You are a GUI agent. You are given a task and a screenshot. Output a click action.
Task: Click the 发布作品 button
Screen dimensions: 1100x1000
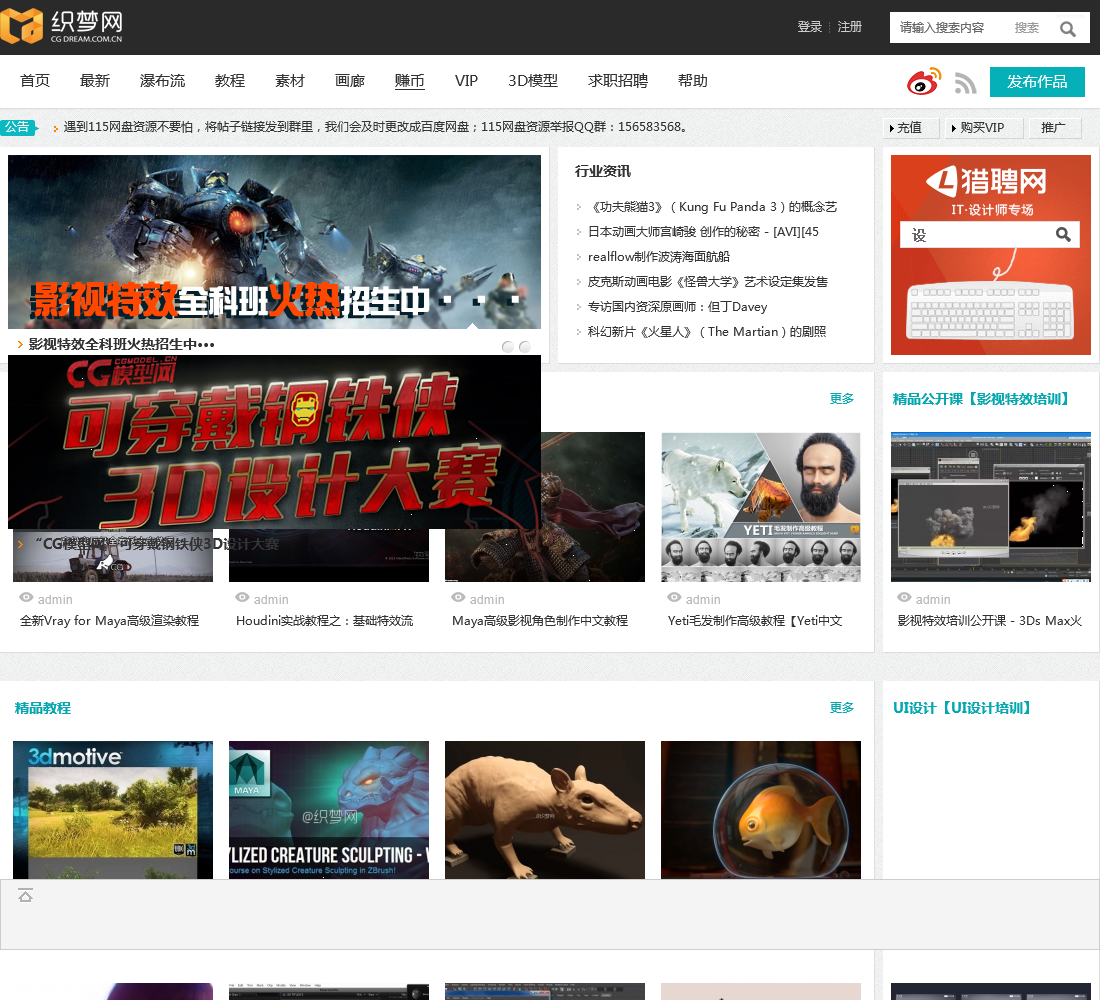1037,82
